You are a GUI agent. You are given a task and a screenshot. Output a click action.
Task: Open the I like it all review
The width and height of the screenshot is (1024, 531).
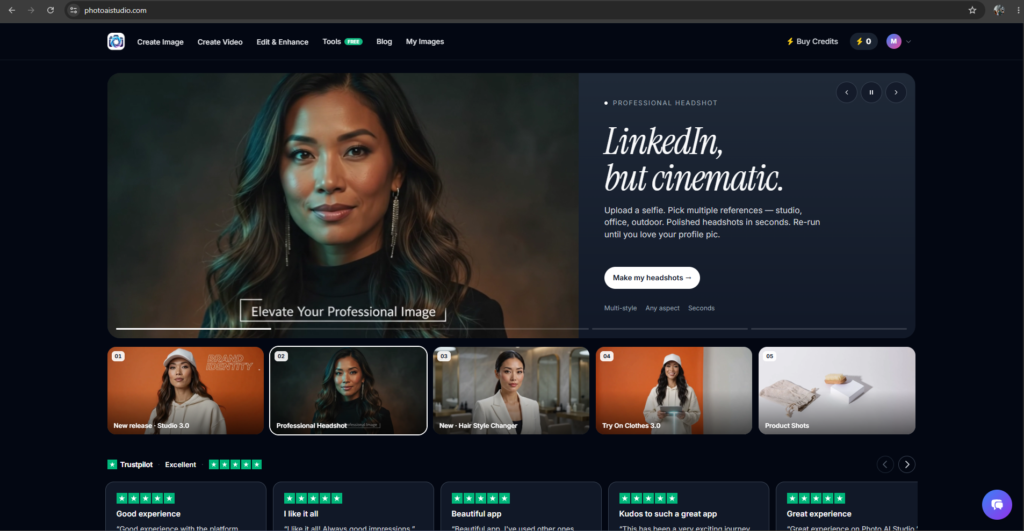point(353,506)
